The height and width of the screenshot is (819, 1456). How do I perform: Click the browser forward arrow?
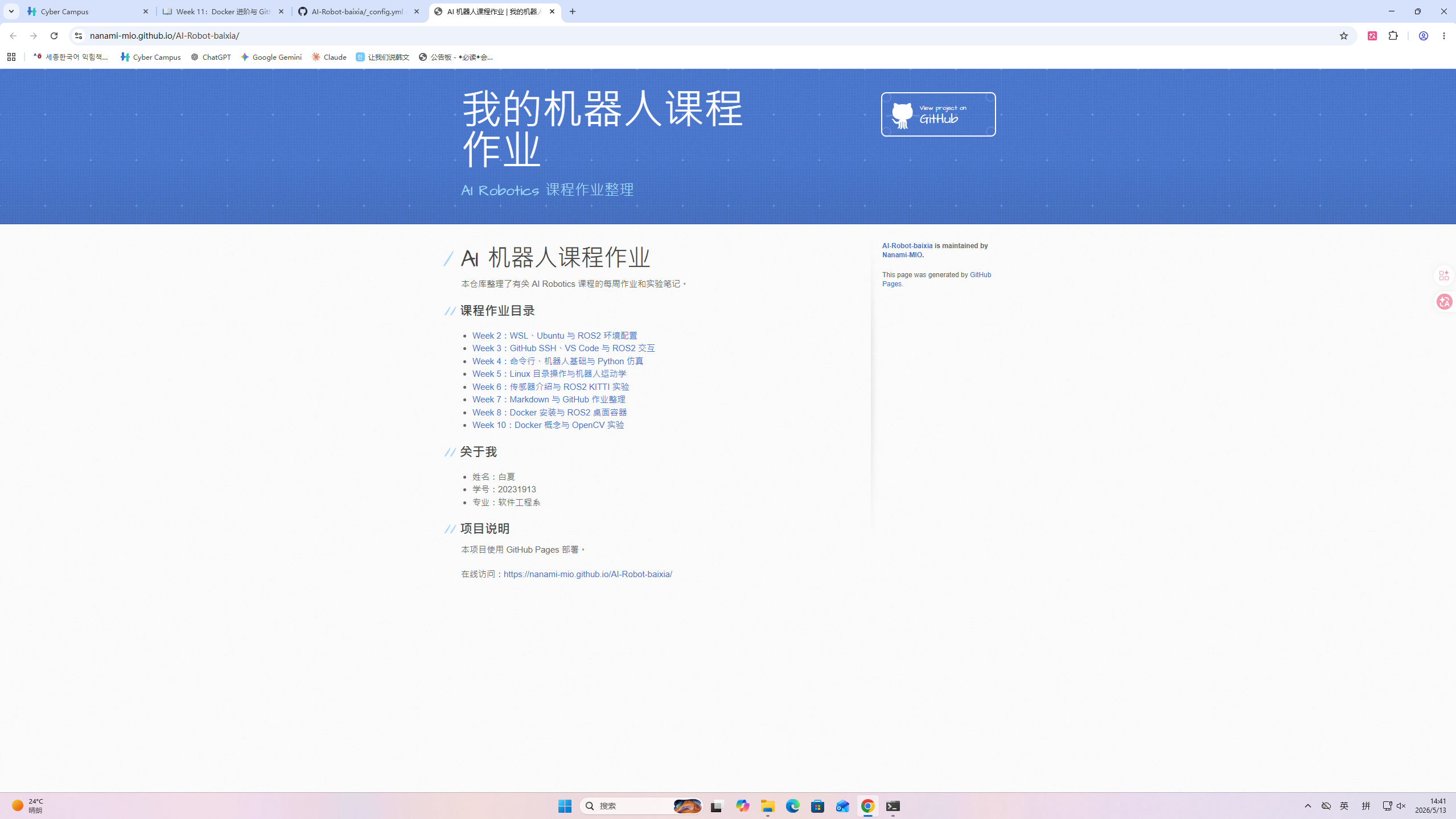pos(33,36)
